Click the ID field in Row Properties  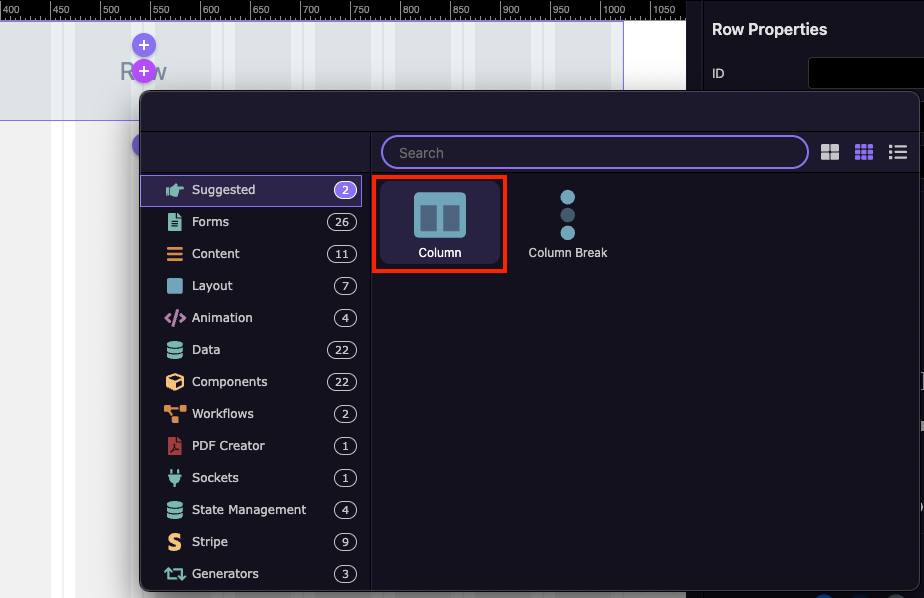(865, 74)
